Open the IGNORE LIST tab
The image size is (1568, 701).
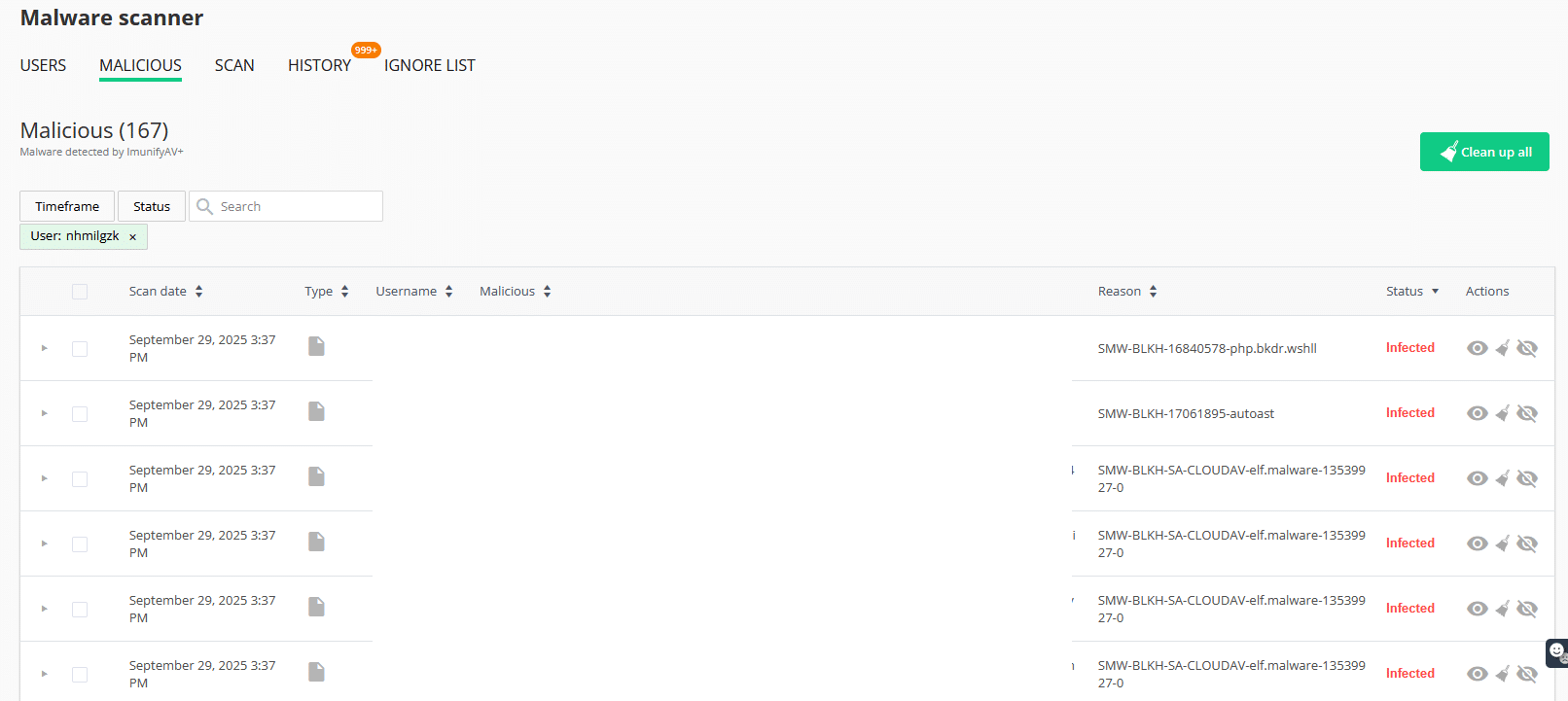(429, 65)
